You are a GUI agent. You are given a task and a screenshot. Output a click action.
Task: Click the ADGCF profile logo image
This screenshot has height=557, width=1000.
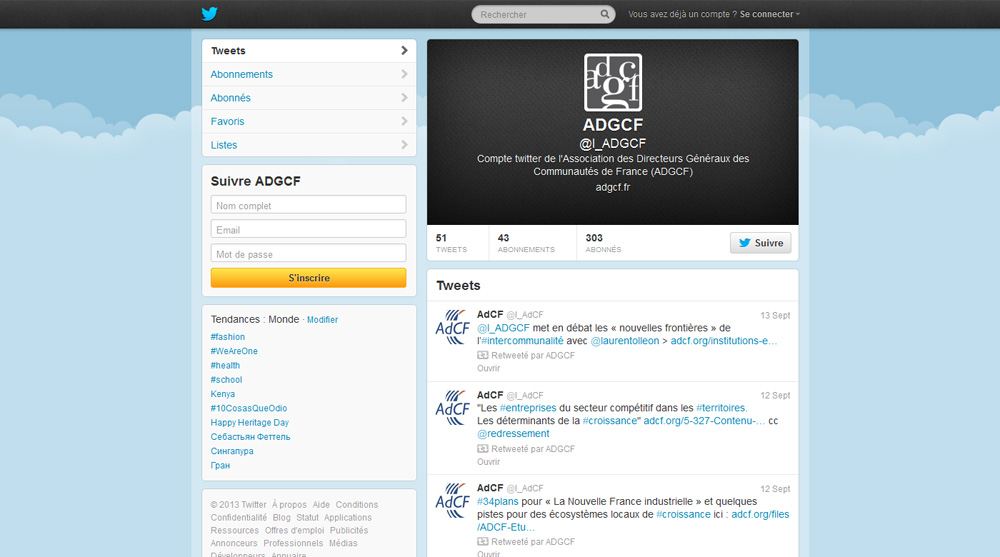coord(612,83)
